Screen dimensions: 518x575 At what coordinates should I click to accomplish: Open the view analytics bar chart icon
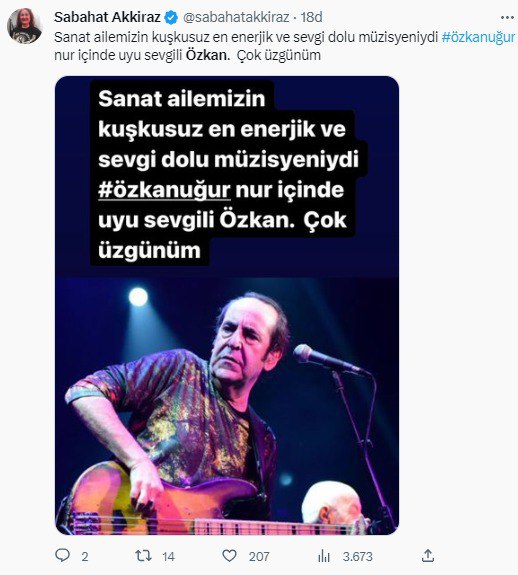click(x=324, y=556)
